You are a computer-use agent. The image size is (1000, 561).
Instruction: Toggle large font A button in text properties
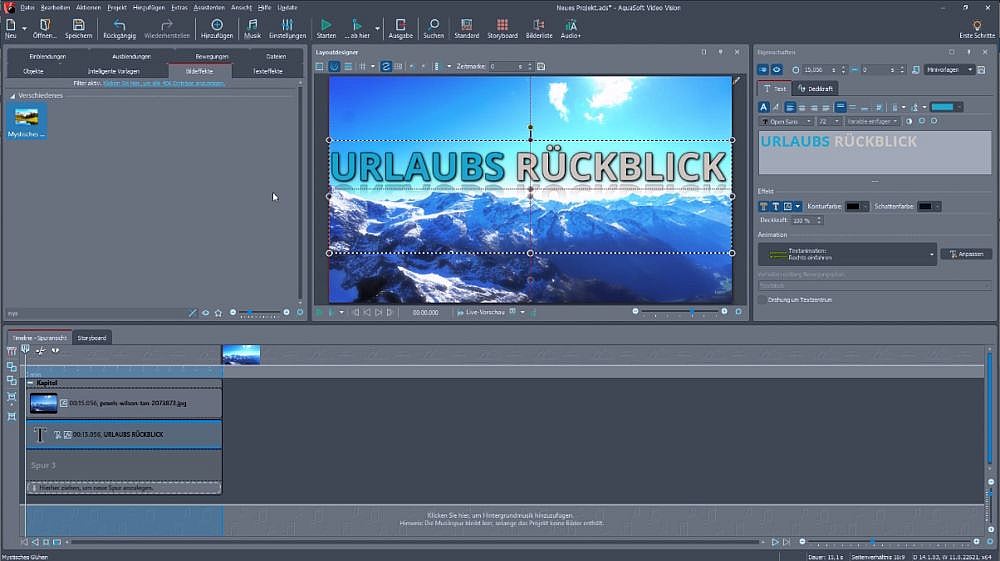[x=764, y=107]
